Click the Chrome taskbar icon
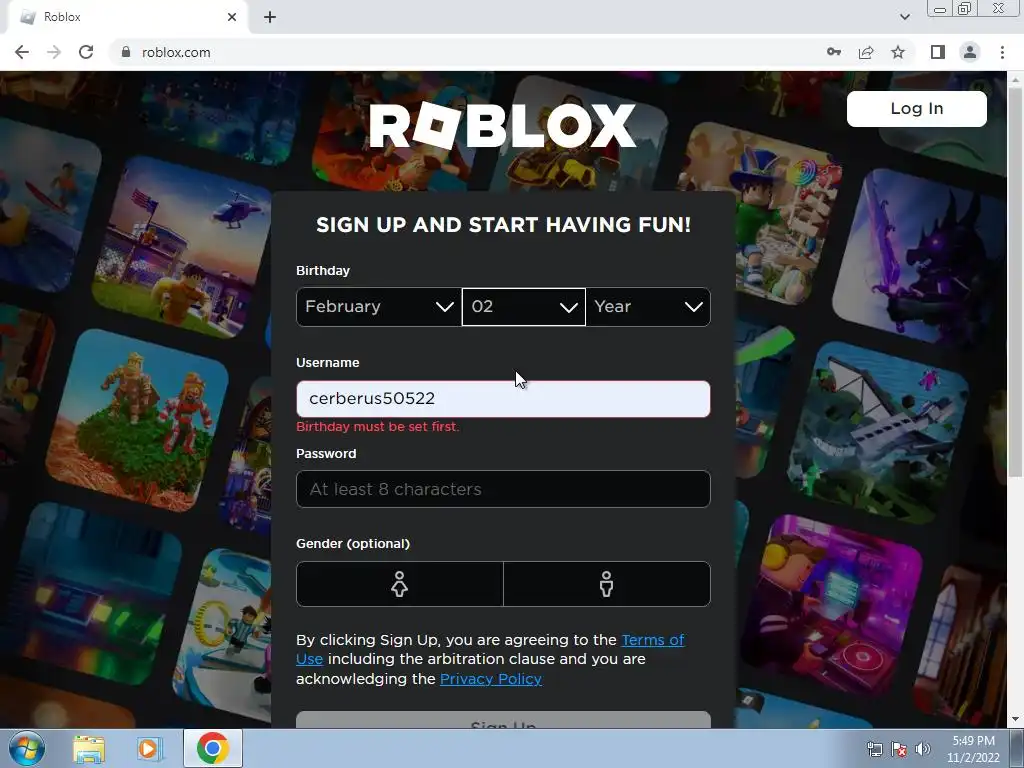The image size is (1024, 768). [212, 748]
